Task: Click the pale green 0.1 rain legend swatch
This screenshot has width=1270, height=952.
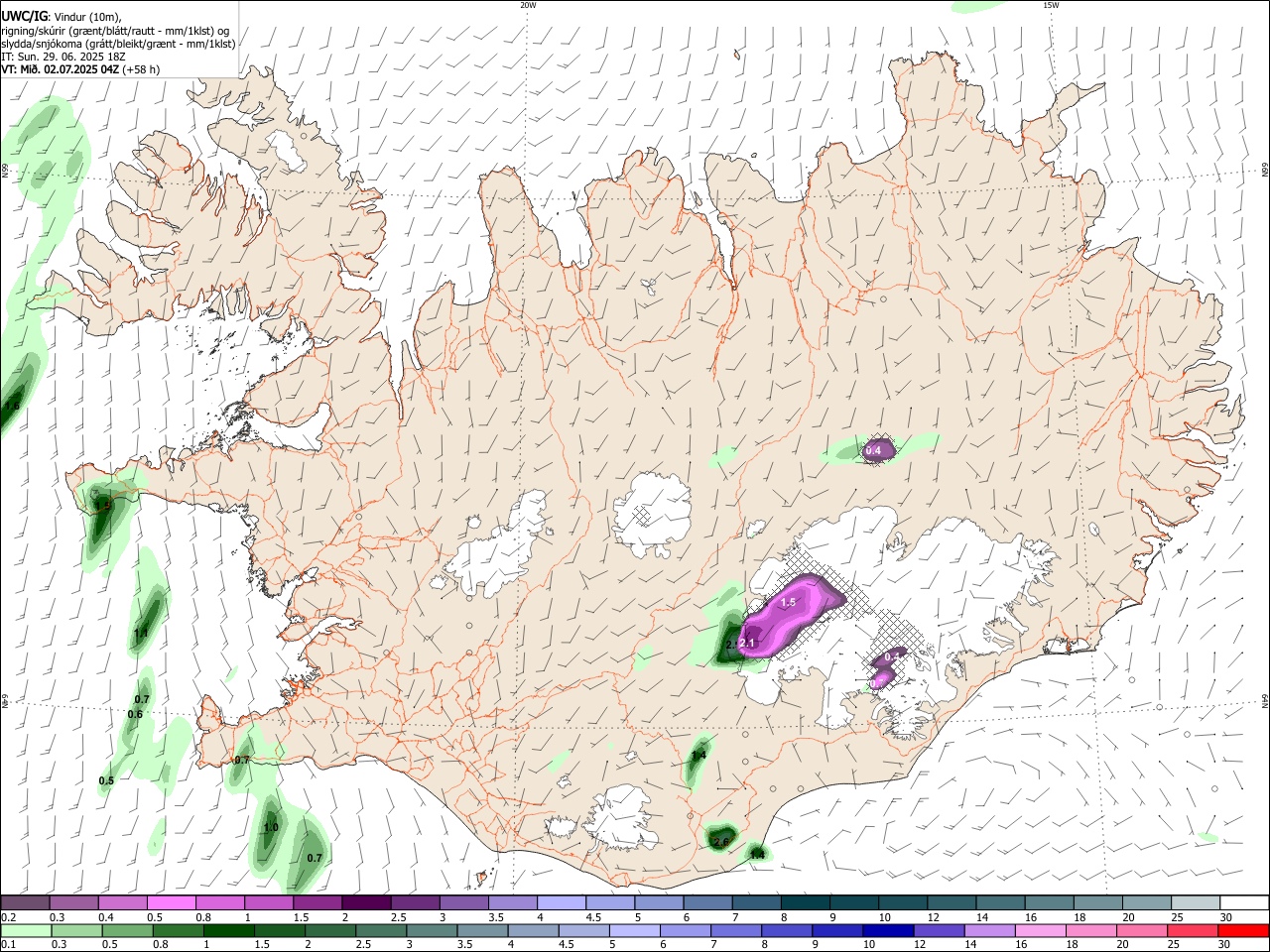Action: pos(26,931)
